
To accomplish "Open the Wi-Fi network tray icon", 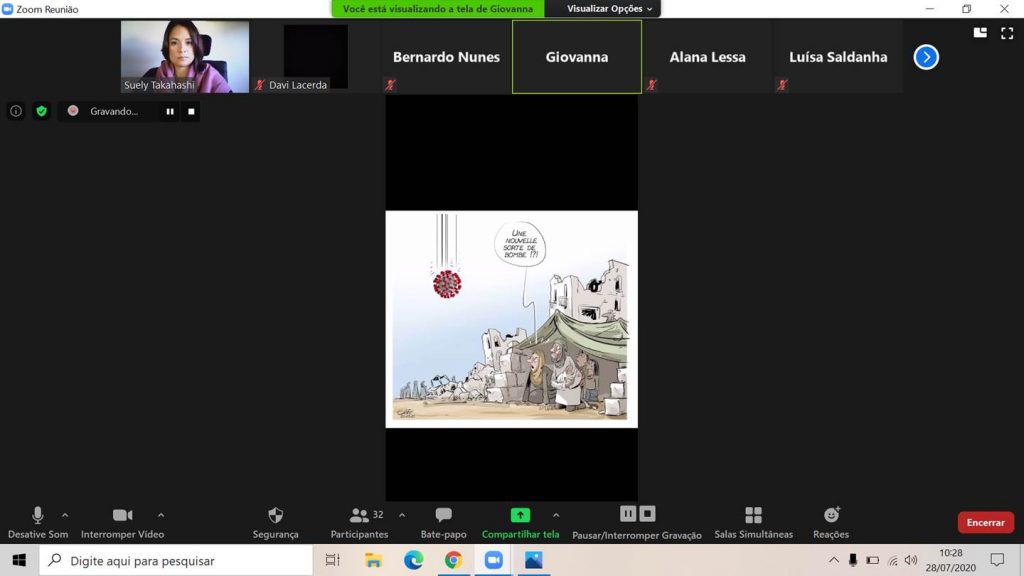I will click(892, 560).
